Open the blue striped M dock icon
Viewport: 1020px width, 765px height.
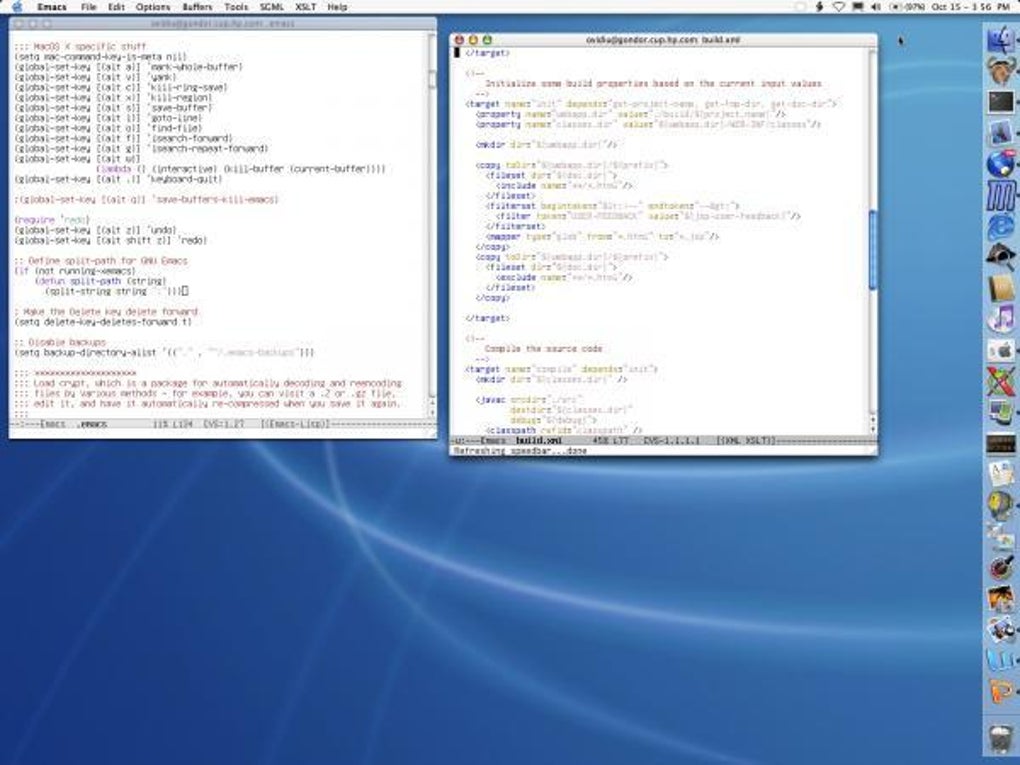1000,196
